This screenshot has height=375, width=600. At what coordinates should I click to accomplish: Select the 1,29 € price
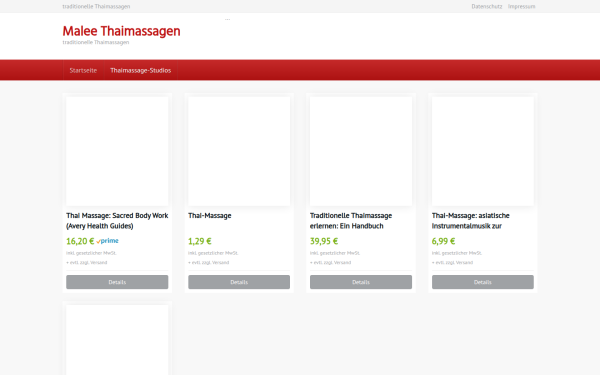point(200,241)
